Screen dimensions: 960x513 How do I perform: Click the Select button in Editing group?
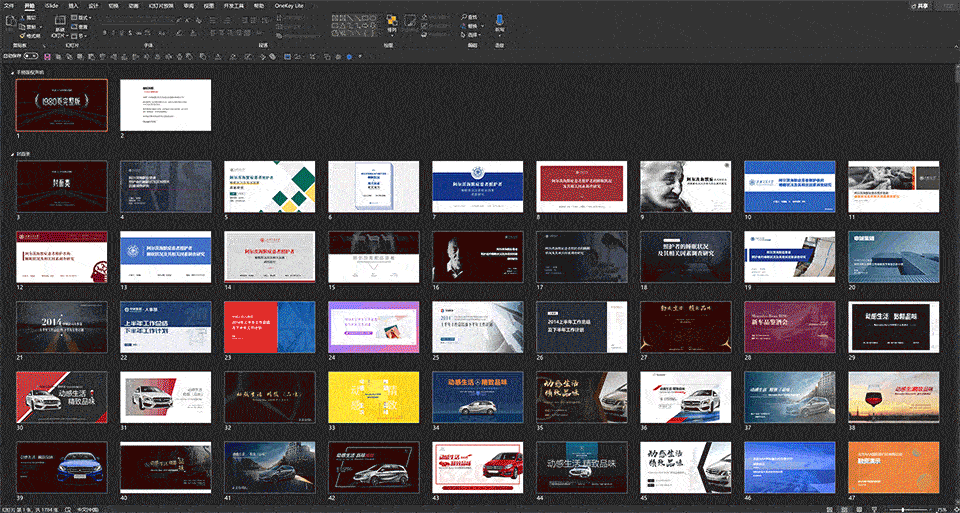[x=472, y=35]
